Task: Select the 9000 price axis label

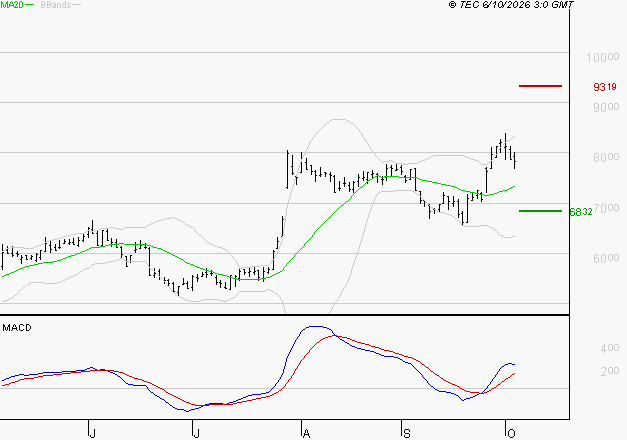Action: [x=606, y=107]
